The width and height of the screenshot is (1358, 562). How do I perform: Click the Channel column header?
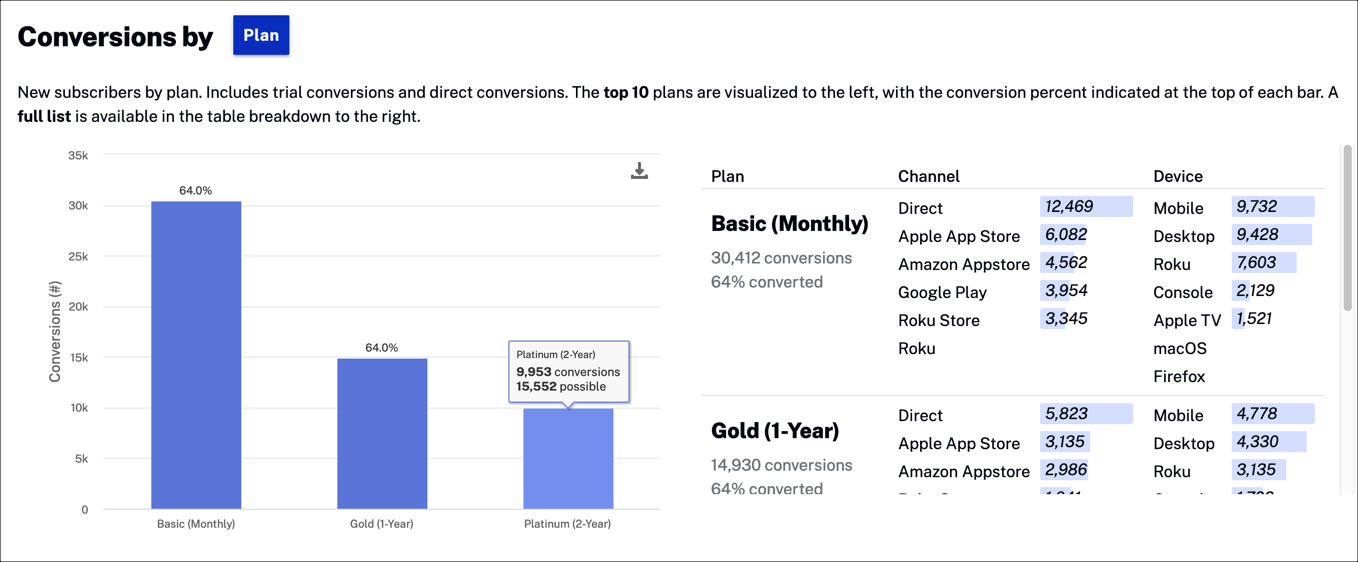coord(928,176)
